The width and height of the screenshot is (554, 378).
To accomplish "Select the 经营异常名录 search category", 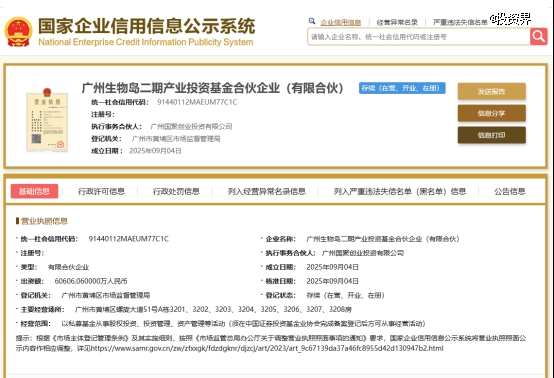I will coord(397,23).
